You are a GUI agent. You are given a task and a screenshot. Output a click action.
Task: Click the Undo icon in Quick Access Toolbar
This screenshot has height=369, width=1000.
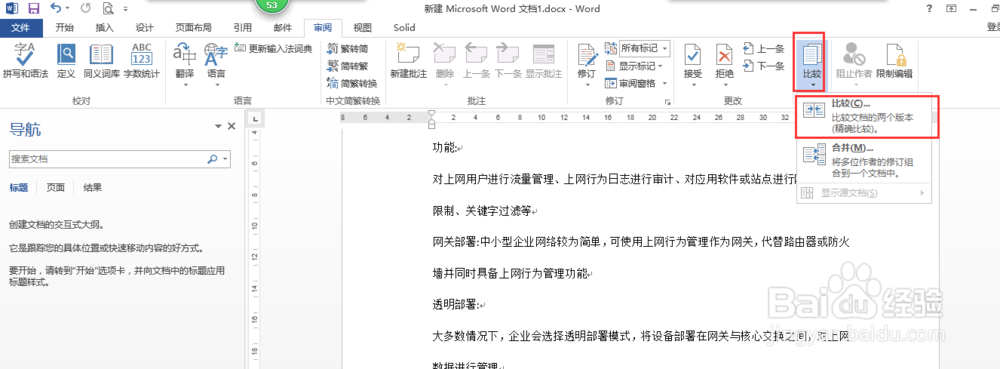(56, 9)
